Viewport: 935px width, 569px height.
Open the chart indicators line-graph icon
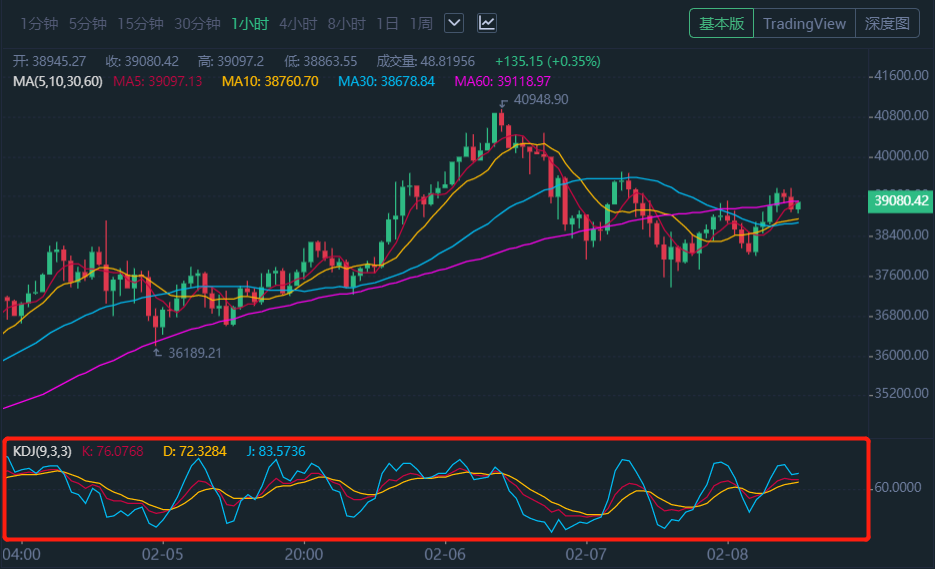click(487, 23)
